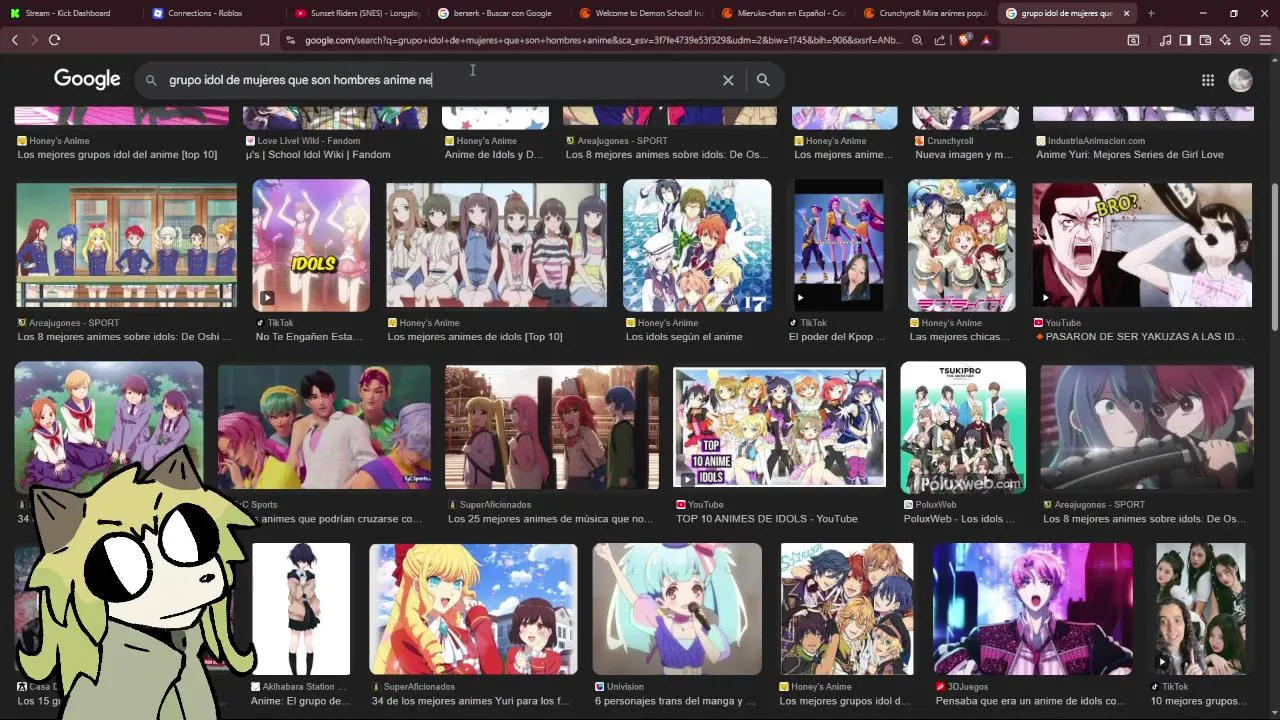Click the page vertical scrollbar

pyautogui.click(x=1274, y=256)
